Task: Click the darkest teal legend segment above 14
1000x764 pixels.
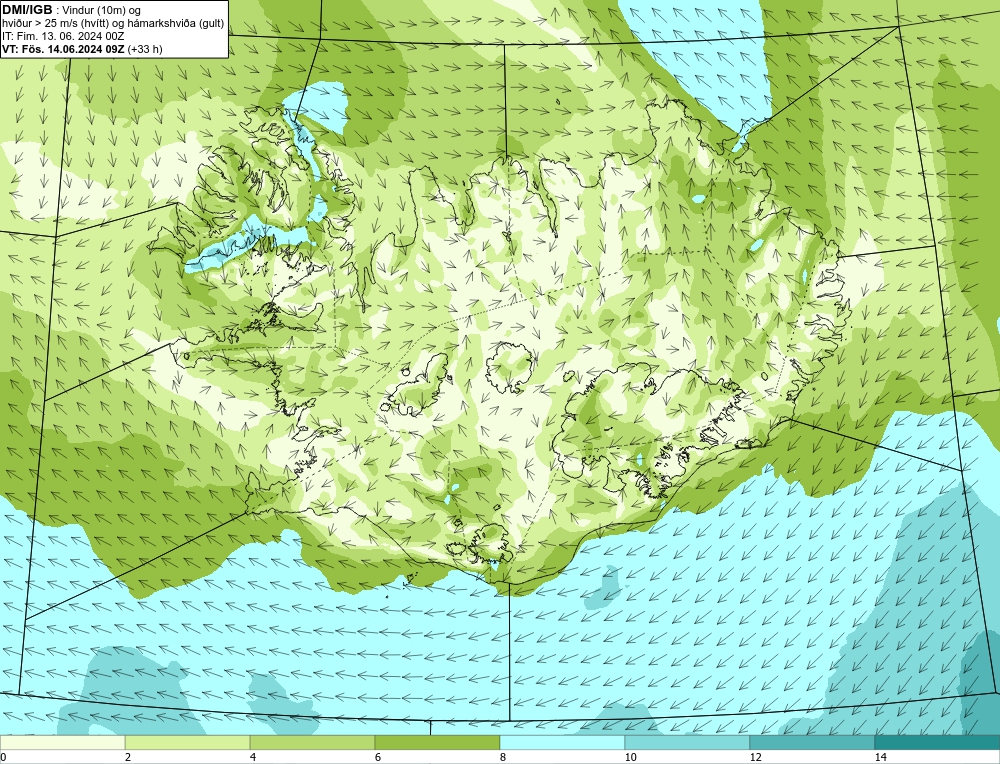Action: [937, 742]
